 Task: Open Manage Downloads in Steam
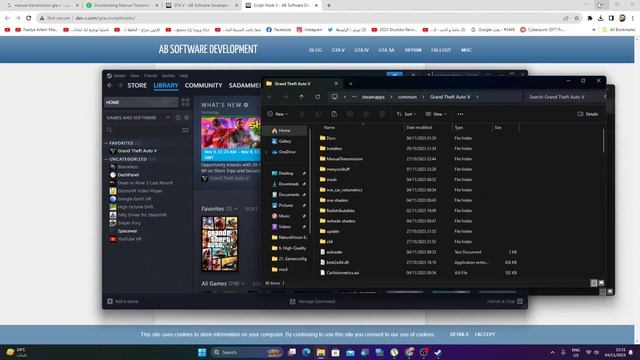click(x=313, y=301)
